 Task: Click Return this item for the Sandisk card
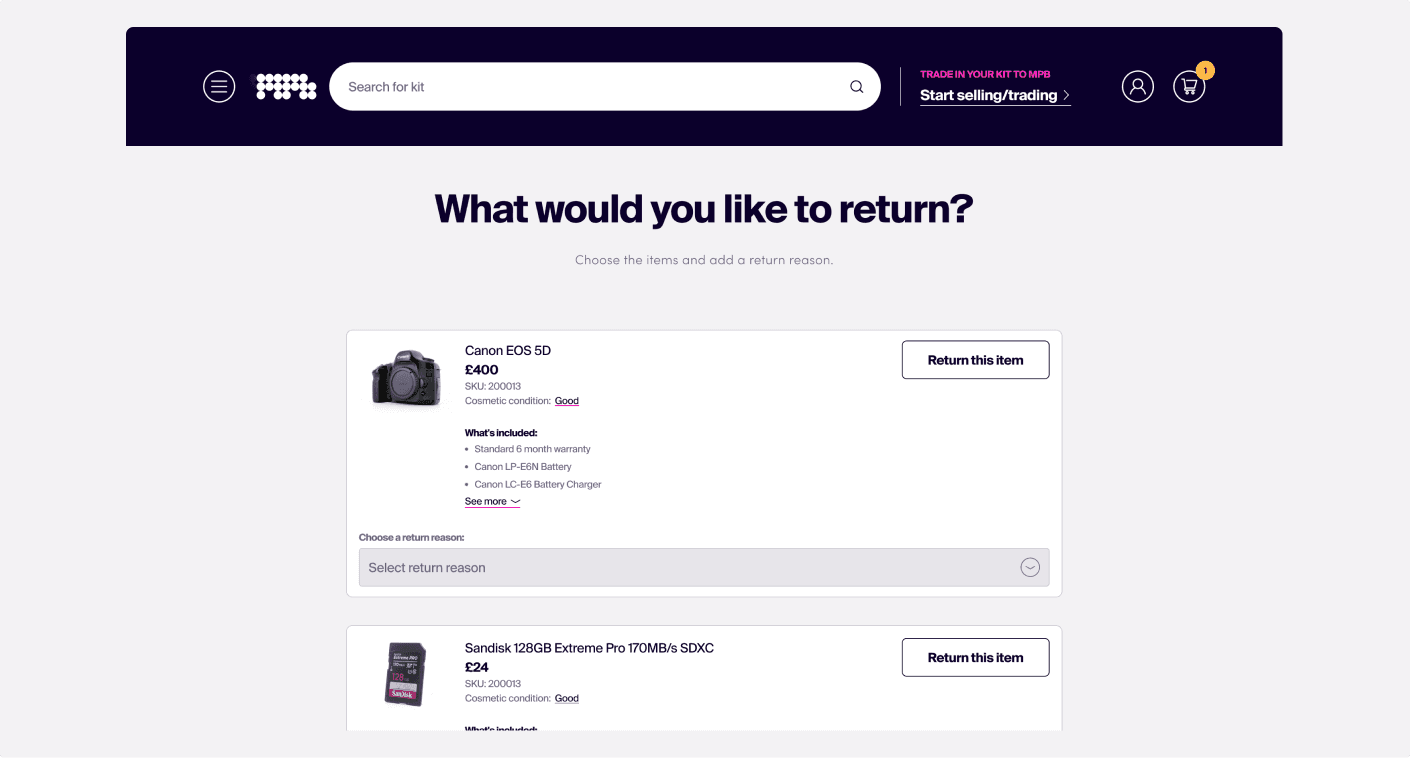coord(975,657)
